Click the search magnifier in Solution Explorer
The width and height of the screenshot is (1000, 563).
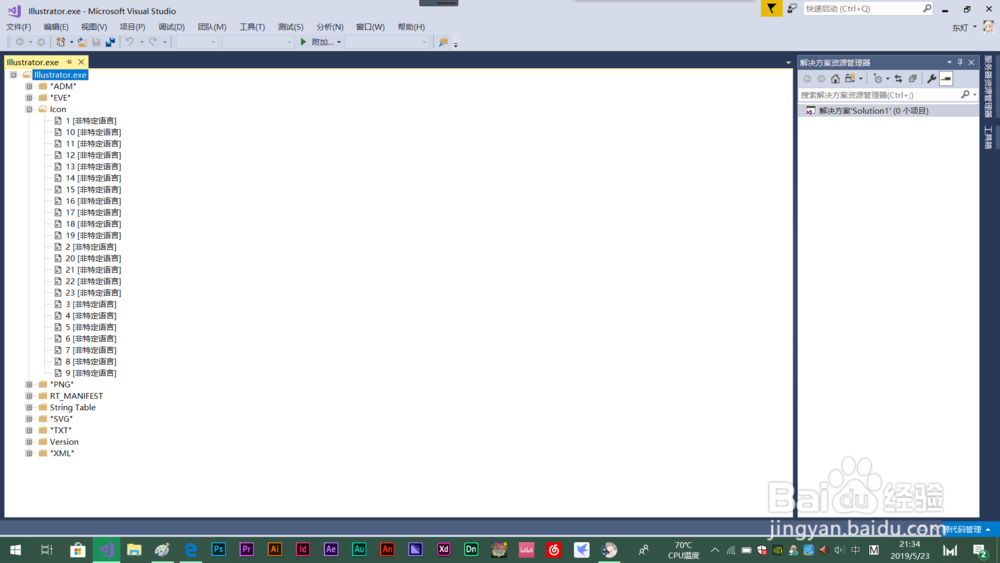coord(966,95)
